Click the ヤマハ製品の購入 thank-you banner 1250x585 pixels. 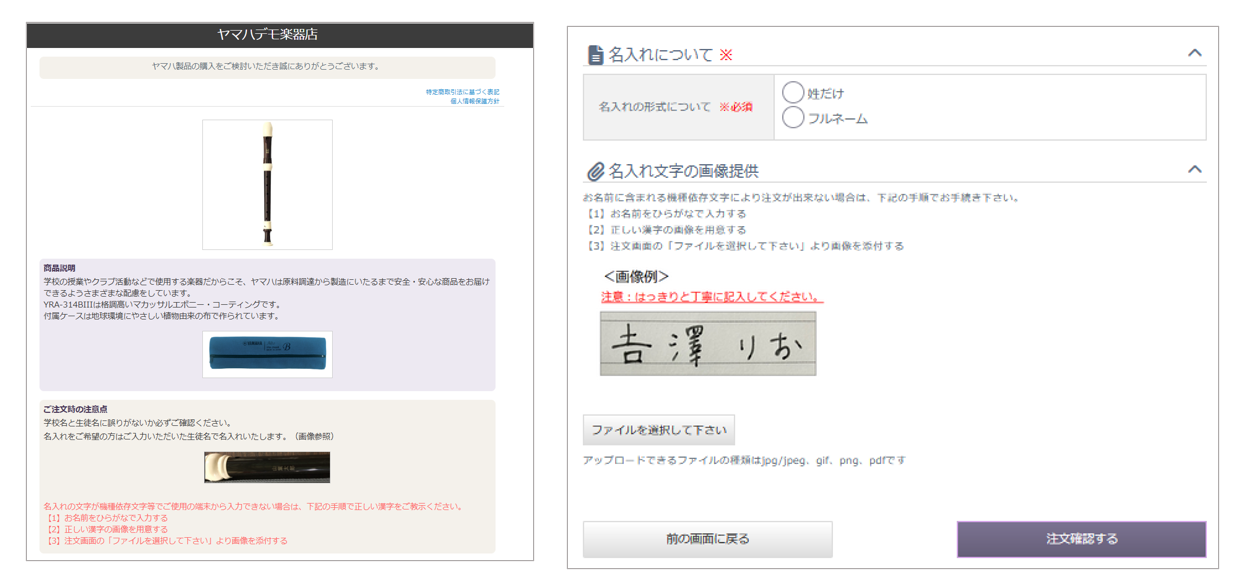point(267,67)
